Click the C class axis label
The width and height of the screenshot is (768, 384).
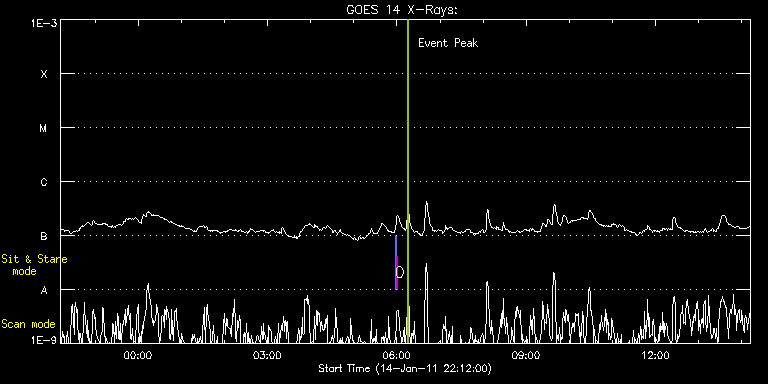click(44, 182)
